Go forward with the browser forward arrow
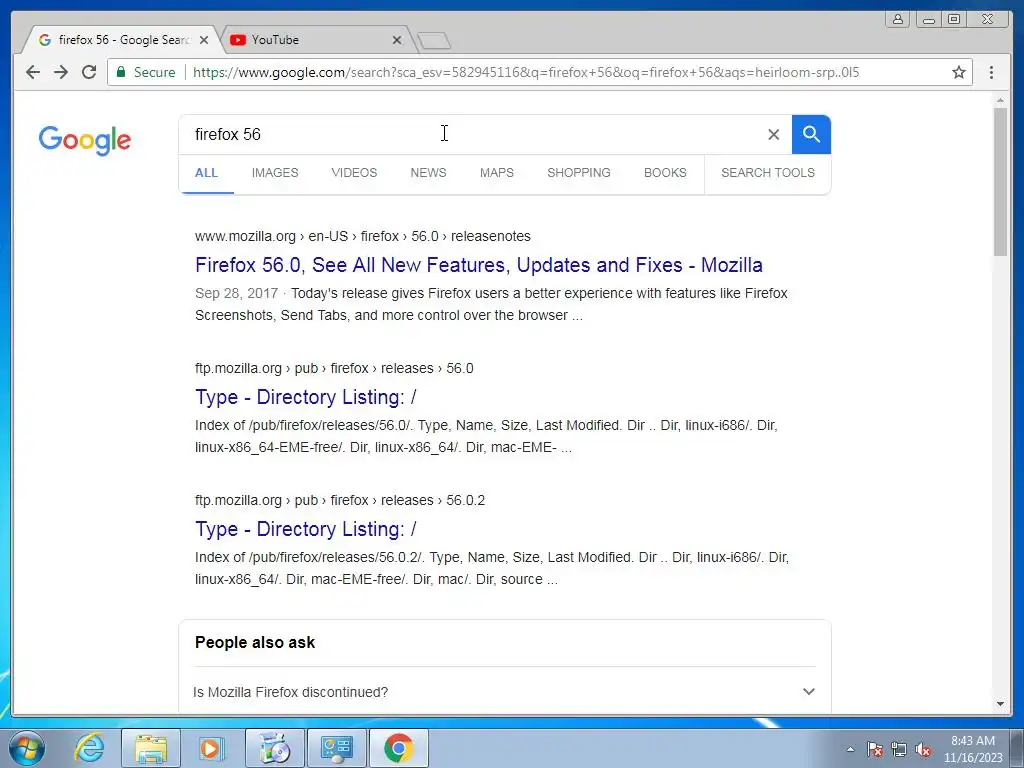The width and height of the screenshot is (1024, 768). (61, 72)
